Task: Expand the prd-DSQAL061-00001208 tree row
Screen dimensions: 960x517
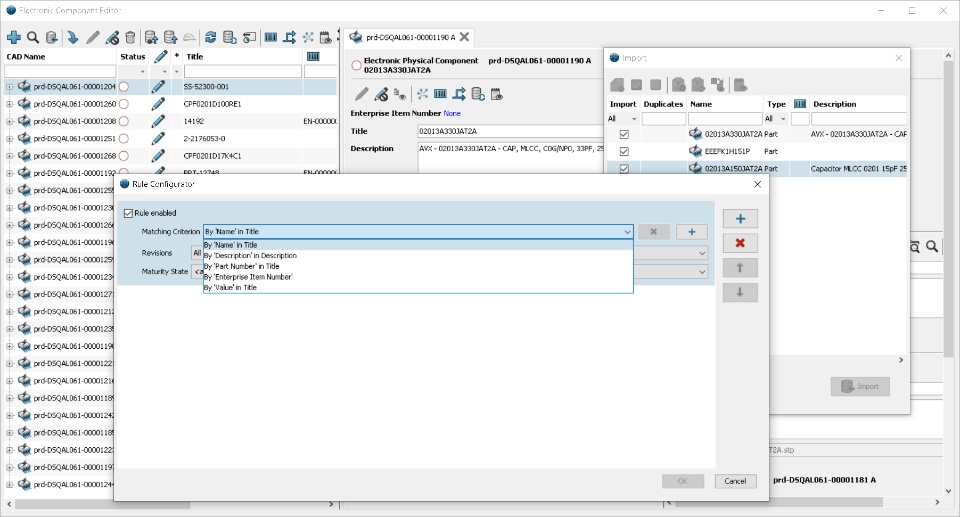Action: [x=9, y=121]
